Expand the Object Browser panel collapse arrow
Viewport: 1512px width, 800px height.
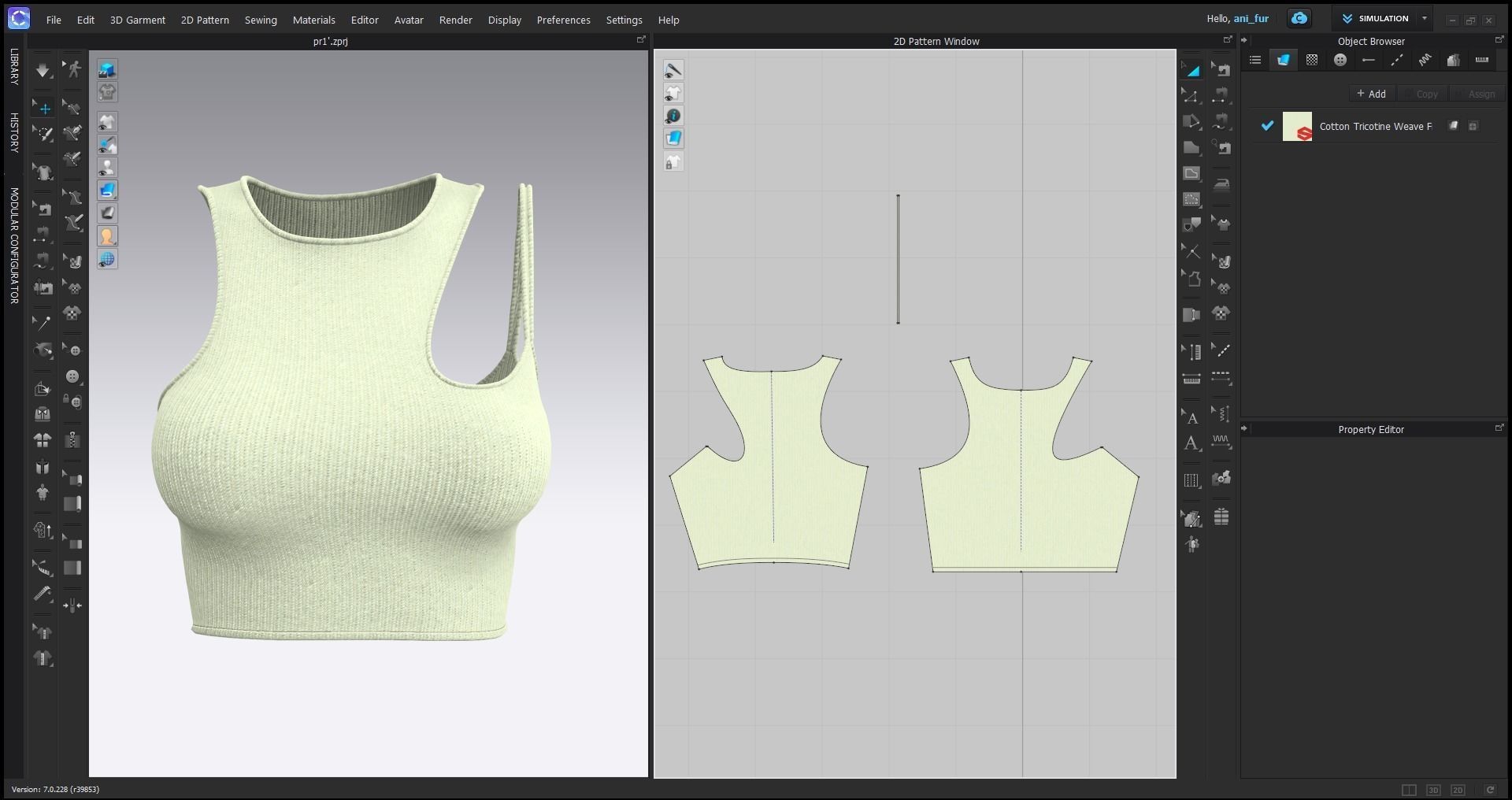pyautogui.click(x=1244, y=40)
